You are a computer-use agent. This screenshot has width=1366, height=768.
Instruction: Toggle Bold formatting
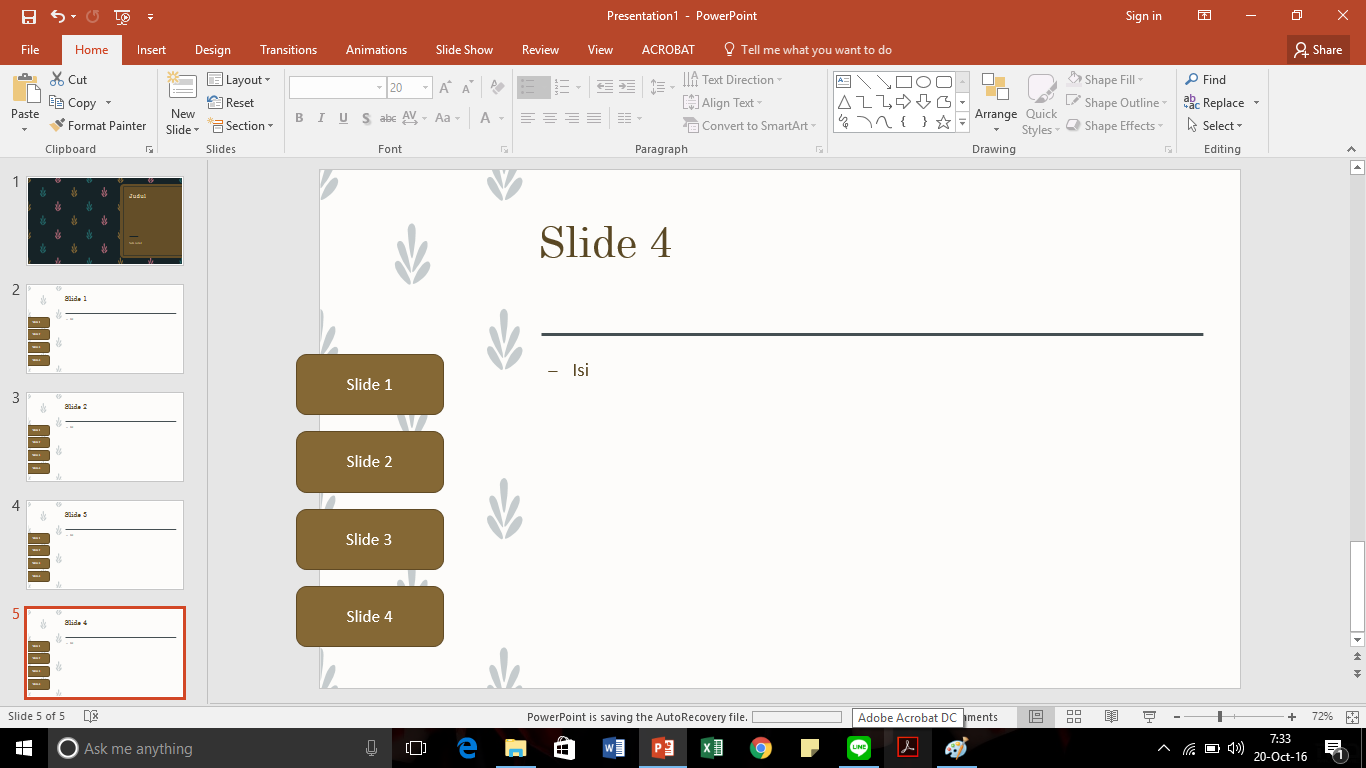tap(298, 118)
